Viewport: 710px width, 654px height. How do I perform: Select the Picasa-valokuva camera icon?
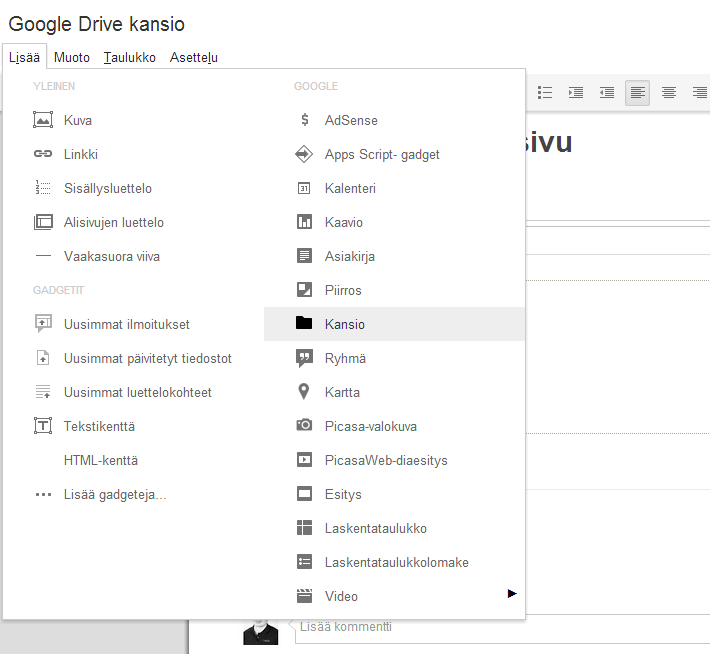(x=305, y=426)
